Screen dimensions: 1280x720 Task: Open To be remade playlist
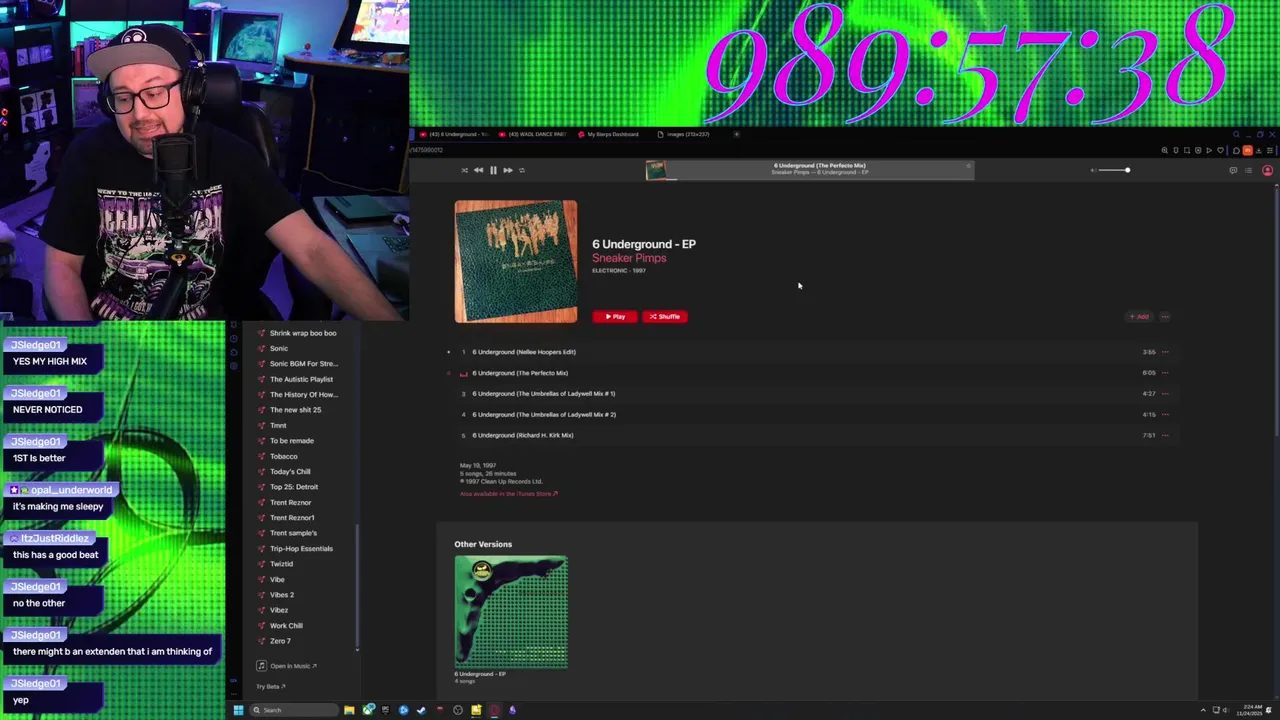tap(292, 441)
